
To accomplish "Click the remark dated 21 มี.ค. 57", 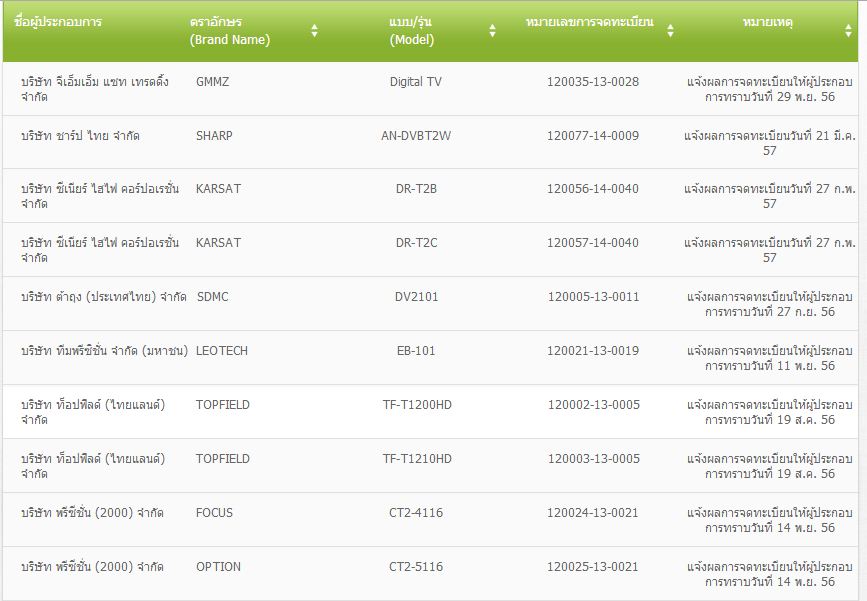I will 770,143.
